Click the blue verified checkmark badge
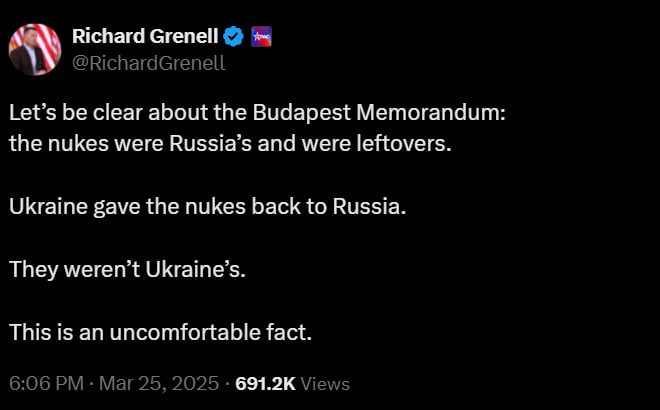The width and height of the screenshot is (660, 410). tap(233, 38)
